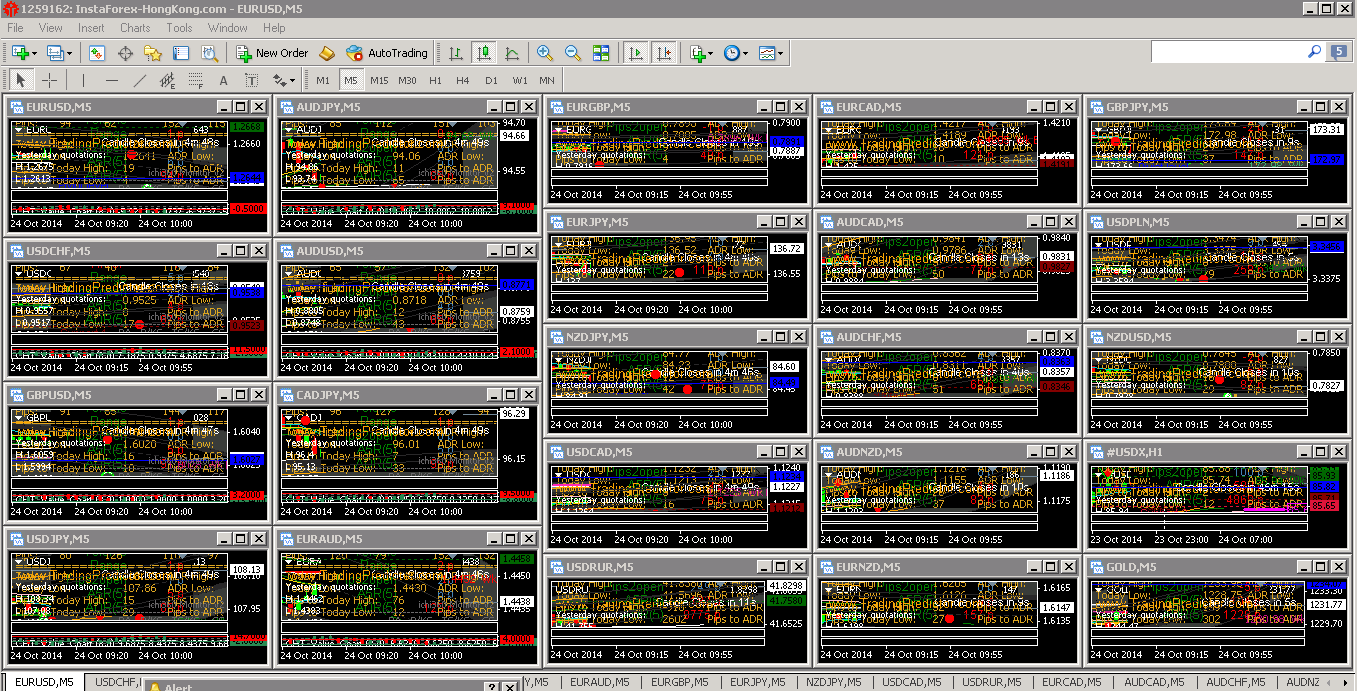Toggle Line Chart display mode
This screenshot has height=691, width=1357.
click(x=512, y=53)
